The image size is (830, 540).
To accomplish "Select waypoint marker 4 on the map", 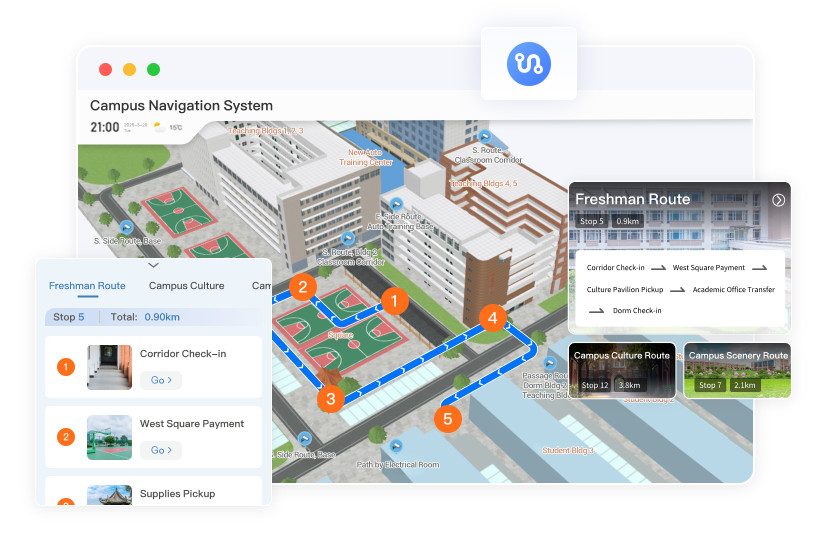I will pyautogui.click(x=491, y=319).
